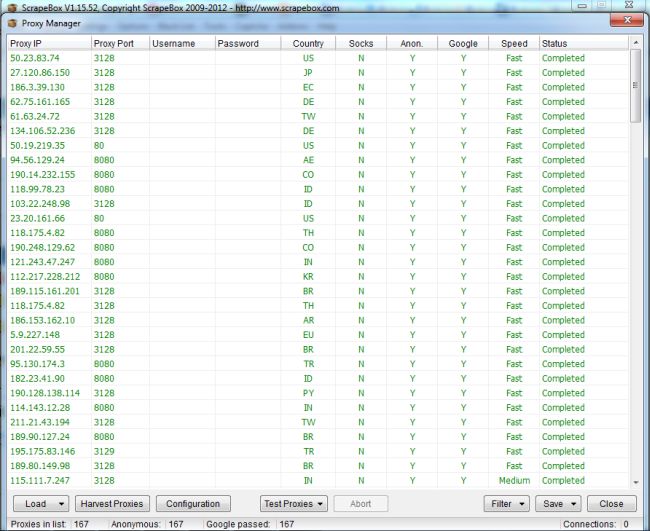Select proxy row 121.243.47.247
This screenshot has width=650, height=531.
318,262
